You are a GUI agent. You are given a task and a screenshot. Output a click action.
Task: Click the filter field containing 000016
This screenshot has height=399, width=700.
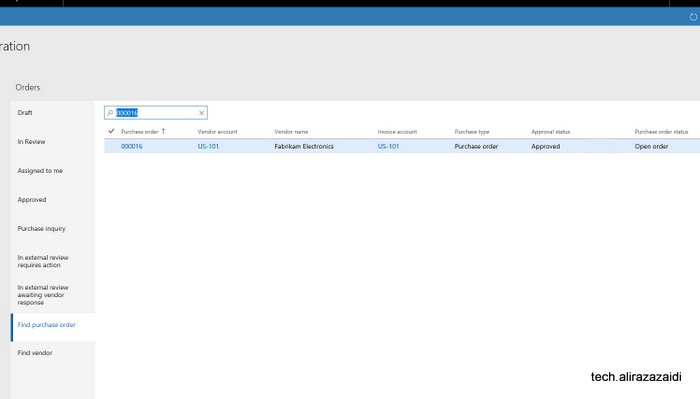click(x=156, y=113)
